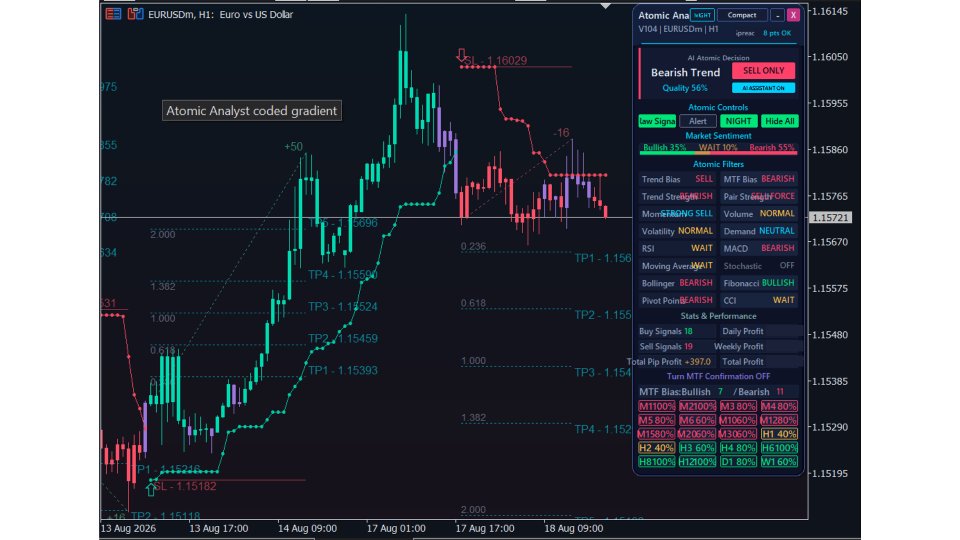Screen dimensions: 960x540
Task: Click the Pivot Points filter
Action: click(677, 300)
